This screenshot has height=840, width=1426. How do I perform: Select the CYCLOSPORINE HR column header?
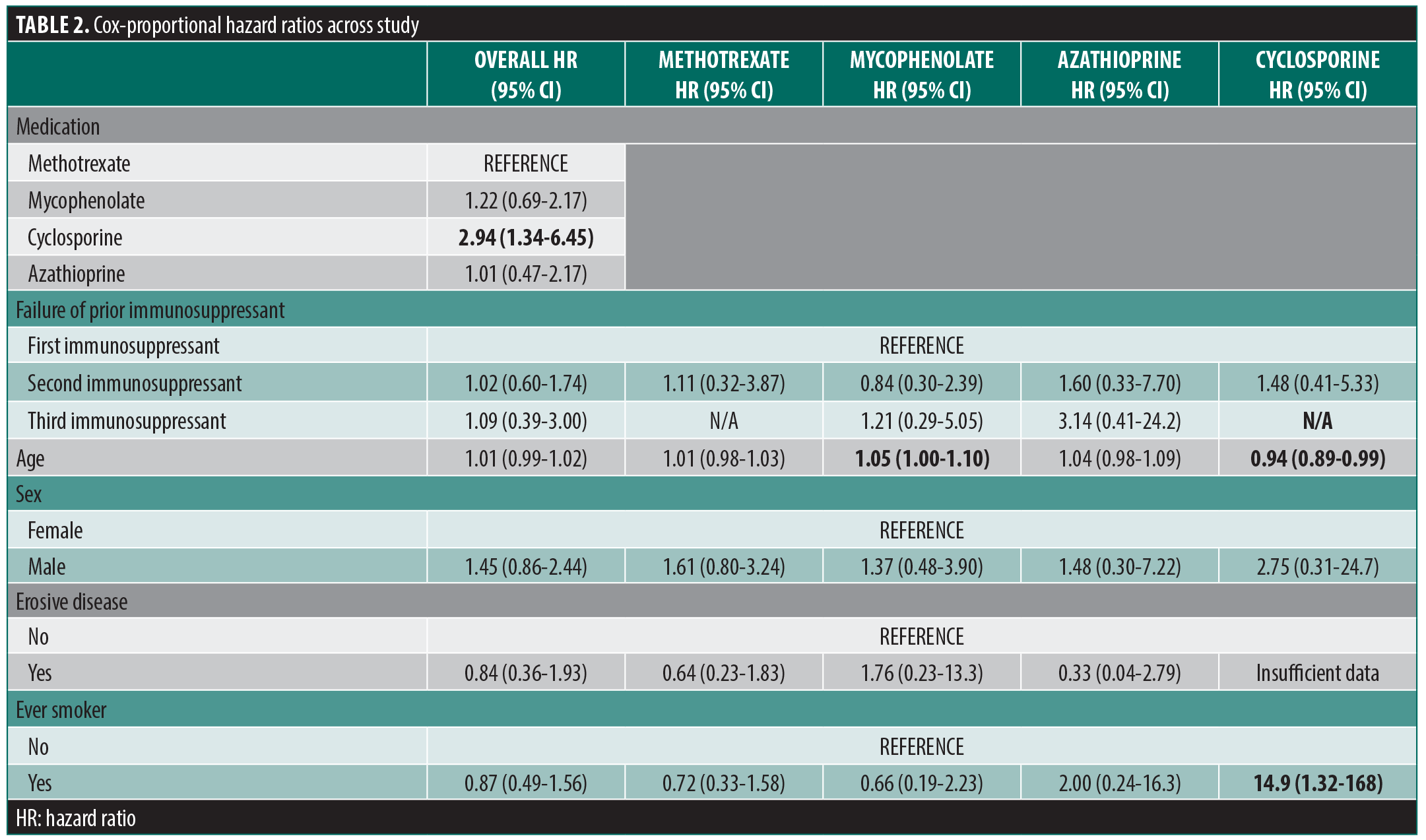click(1317, 75)
